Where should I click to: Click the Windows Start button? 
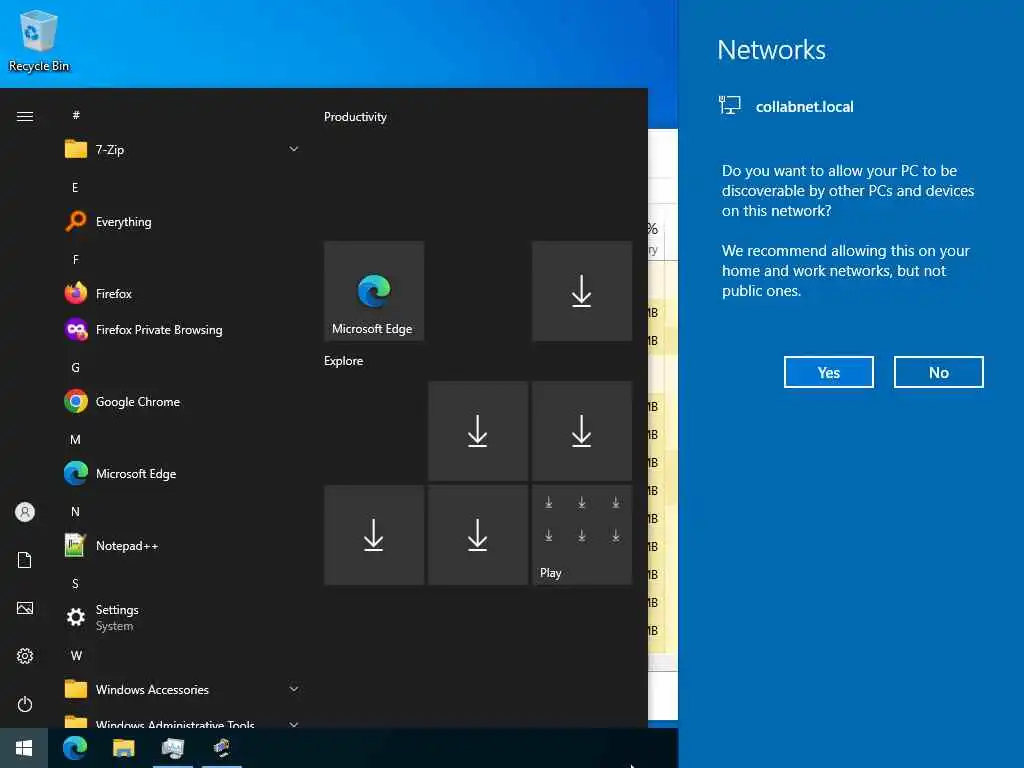click(x=24, y=748)
